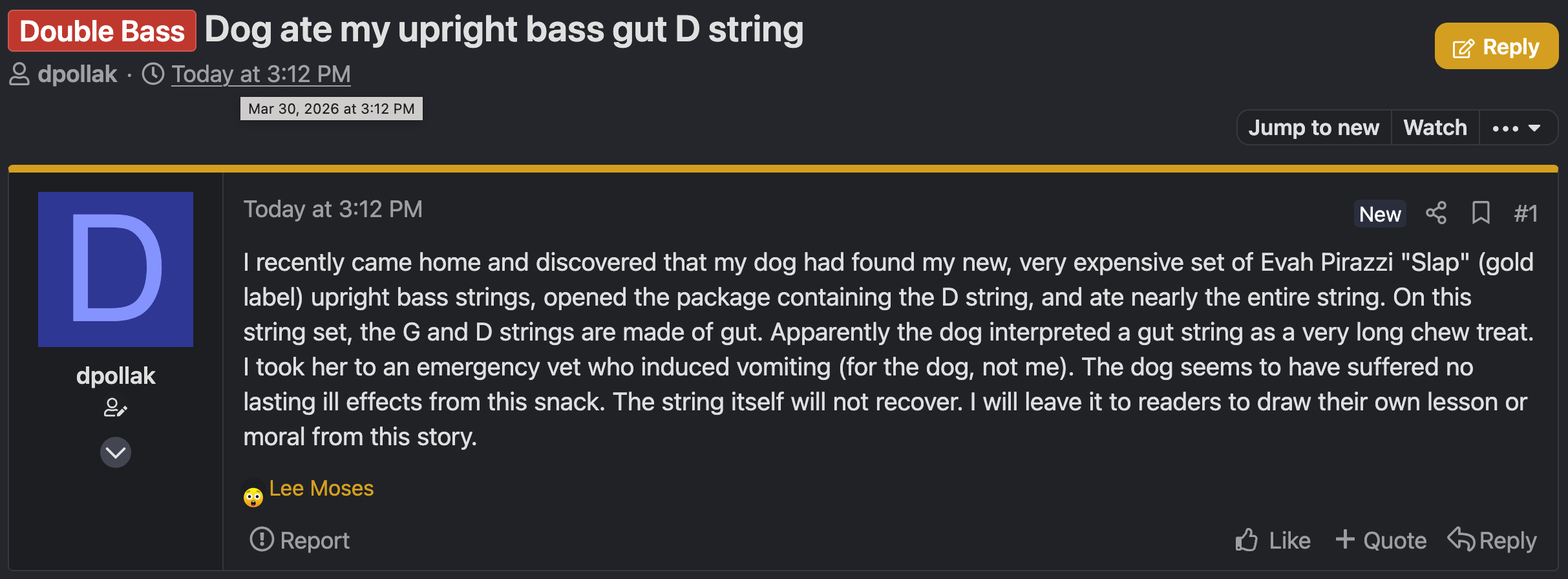Reply to post via the bottom Reply link
This screenshot has width=1568, height=579.
1492,540
